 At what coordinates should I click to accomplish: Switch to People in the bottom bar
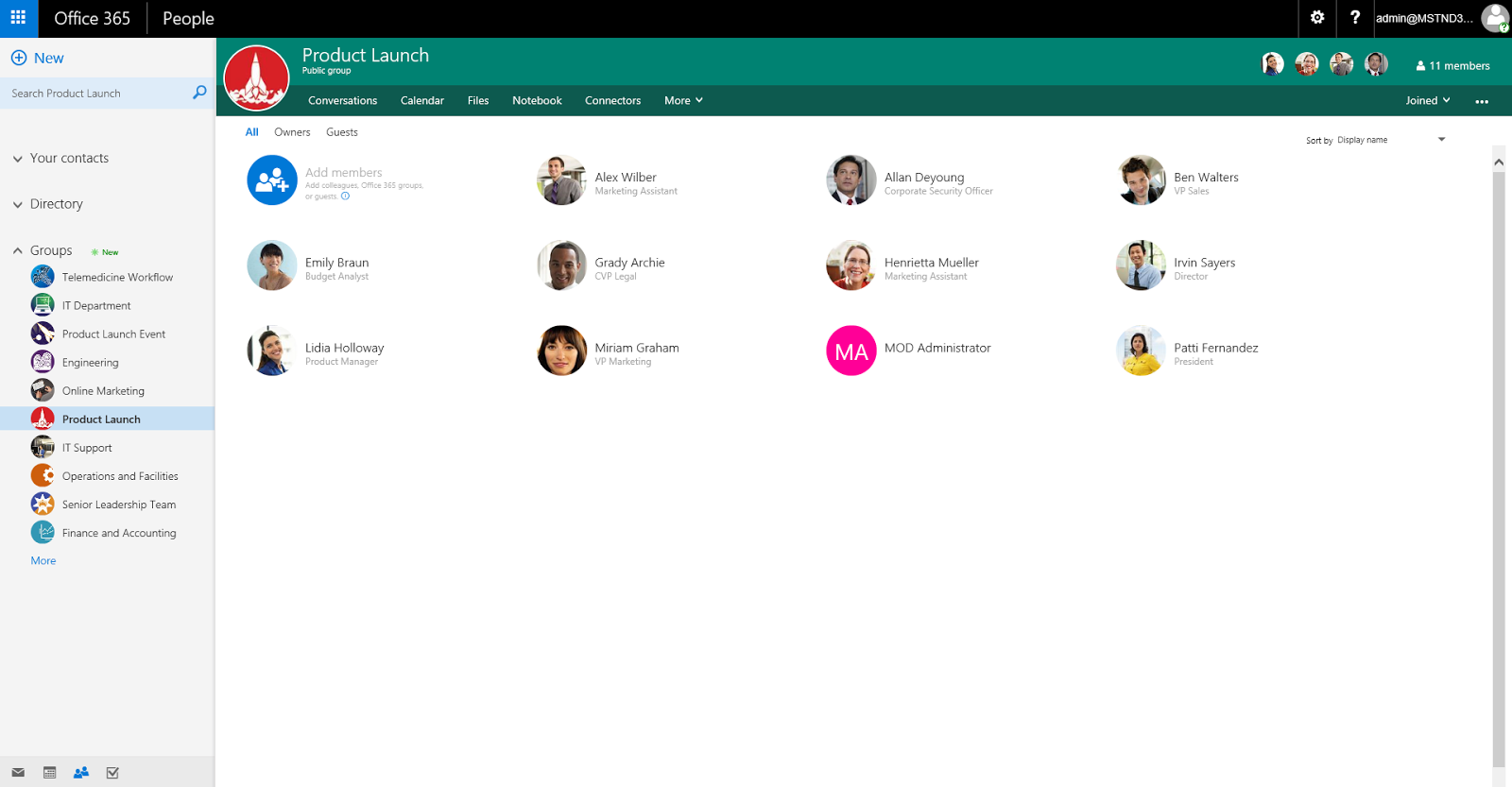pos(81,773)
